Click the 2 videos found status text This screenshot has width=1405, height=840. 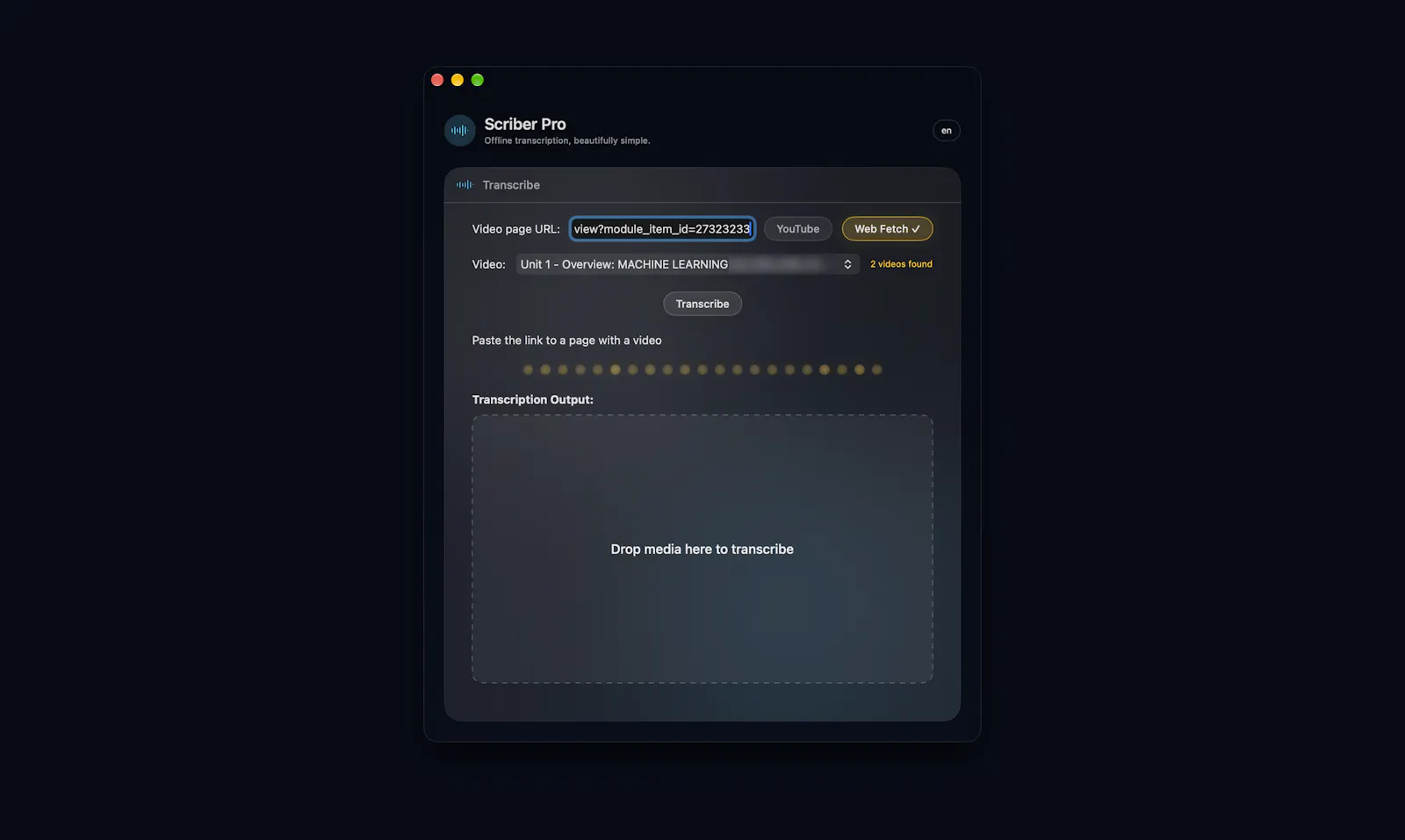coord(901,264)
